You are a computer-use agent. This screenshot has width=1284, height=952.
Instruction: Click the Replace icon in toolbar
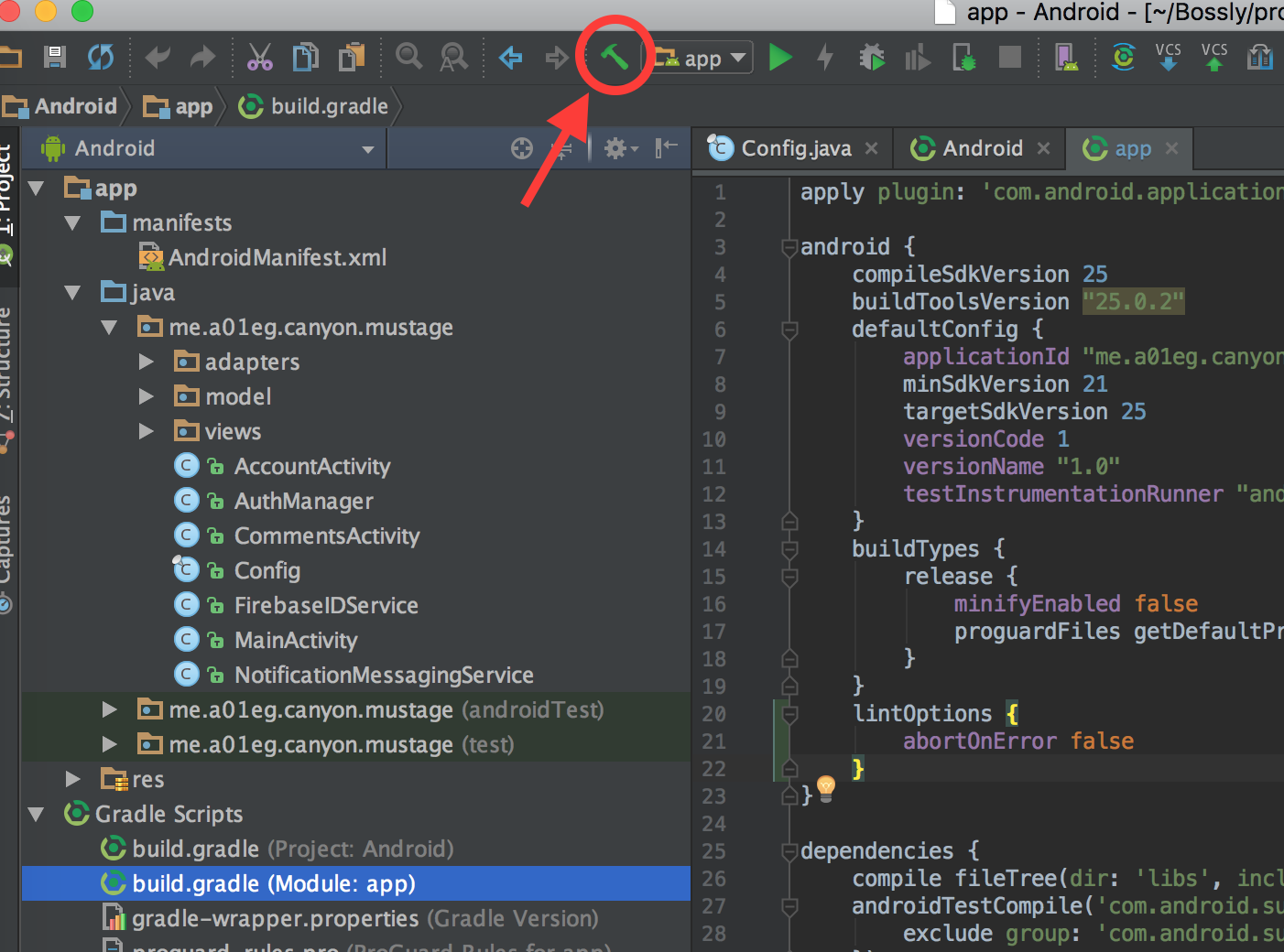454,58
